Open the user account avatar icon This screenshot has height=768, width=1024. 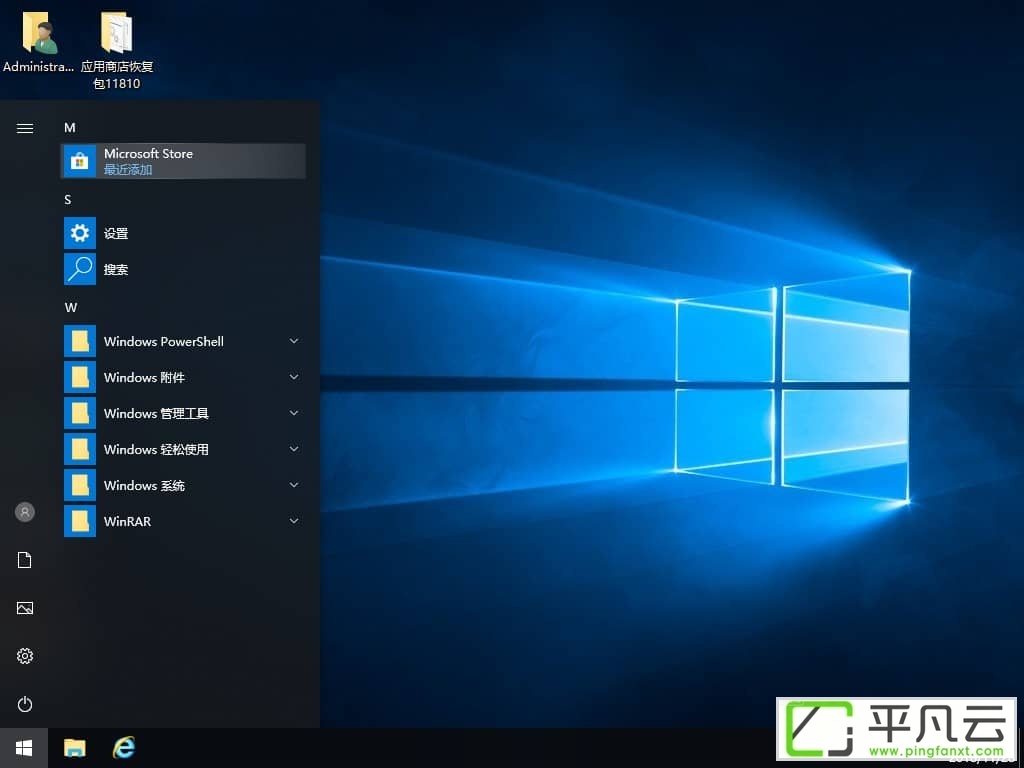coord(25,512)
